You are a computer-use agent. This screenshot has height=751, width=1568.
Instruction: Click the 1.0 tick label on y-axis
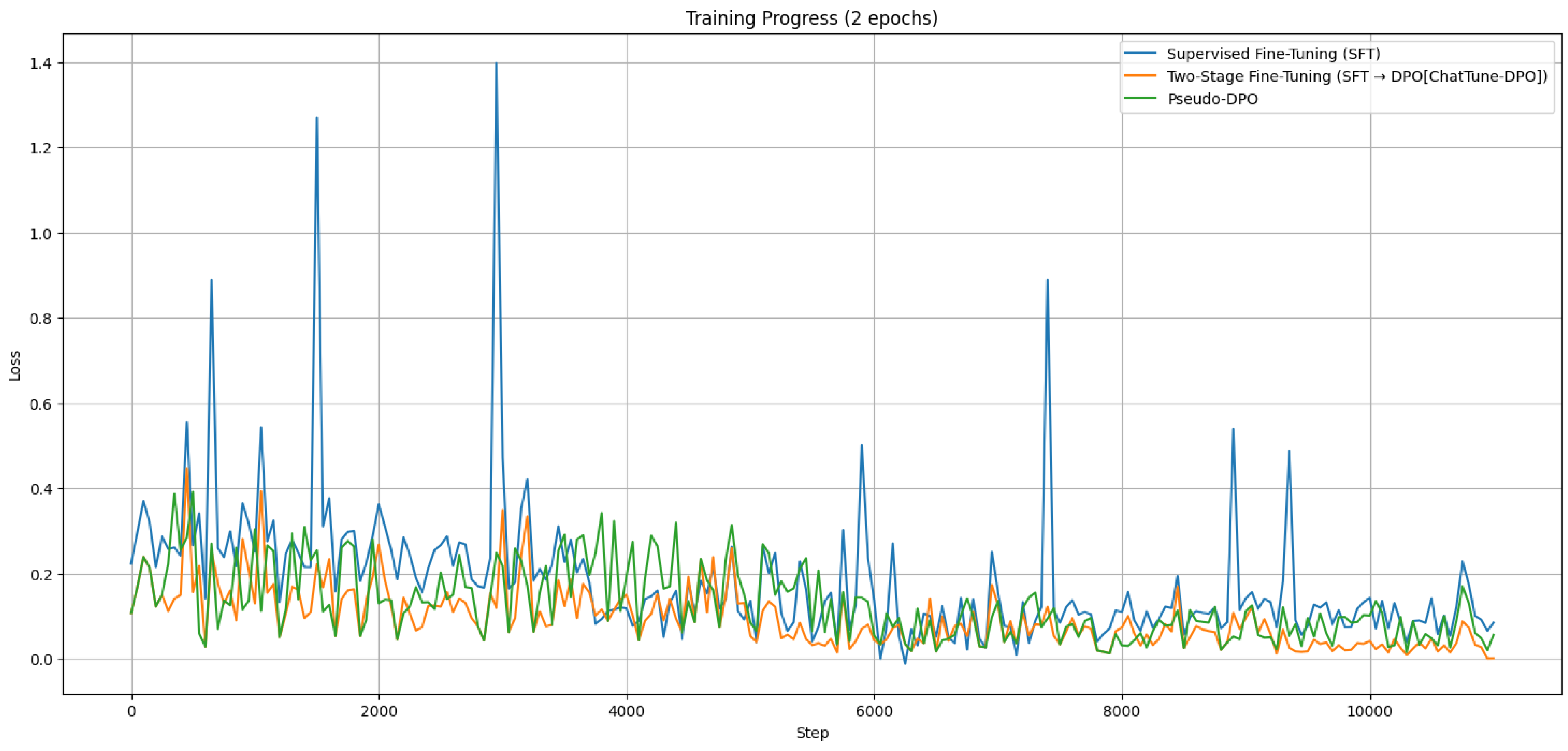click(x=40, y=233)
